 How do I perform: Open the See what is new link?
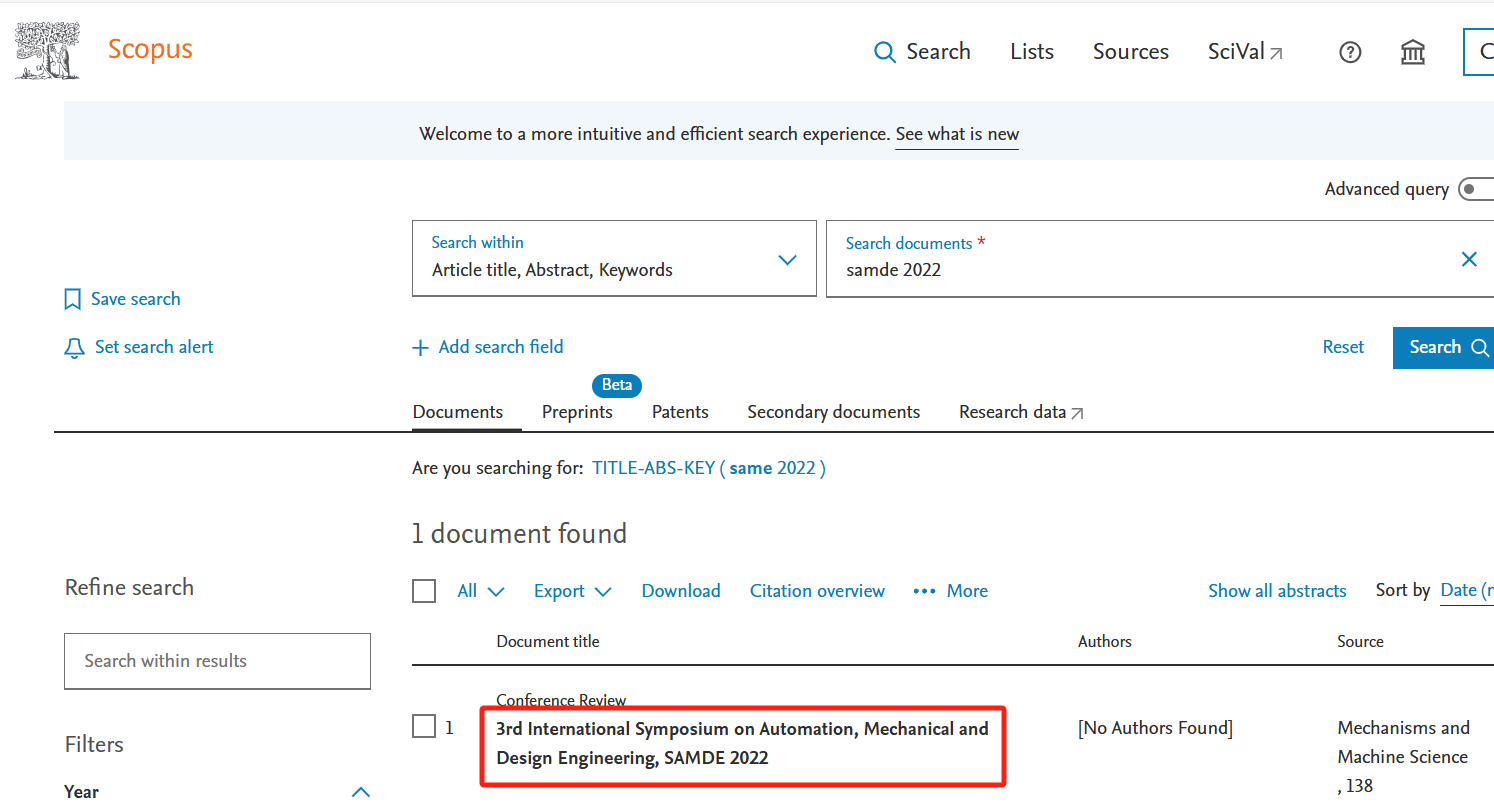coord(957,134)
